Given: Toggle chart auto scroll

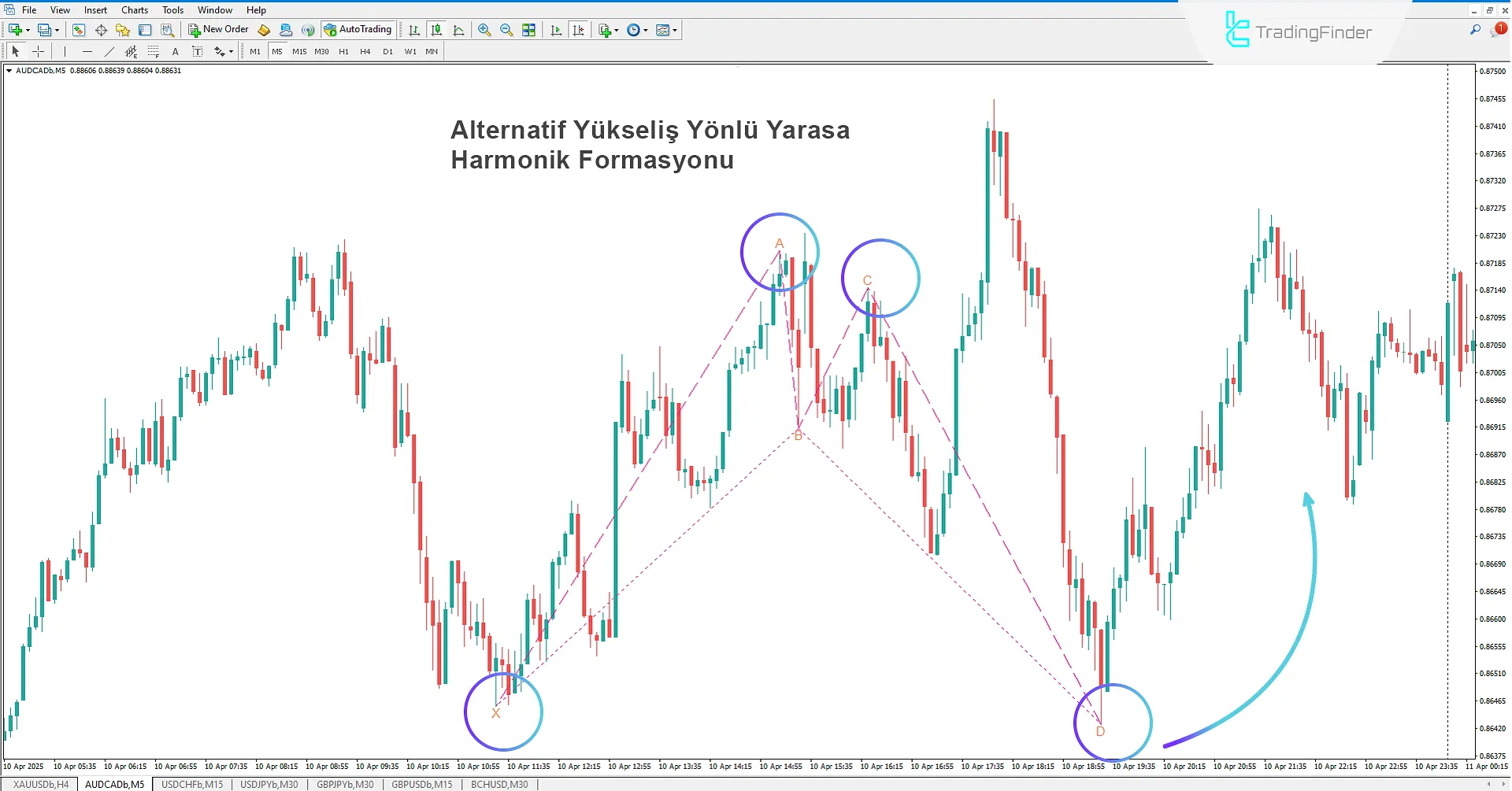Looking at the screenshot, I should (x=555, y=30).
